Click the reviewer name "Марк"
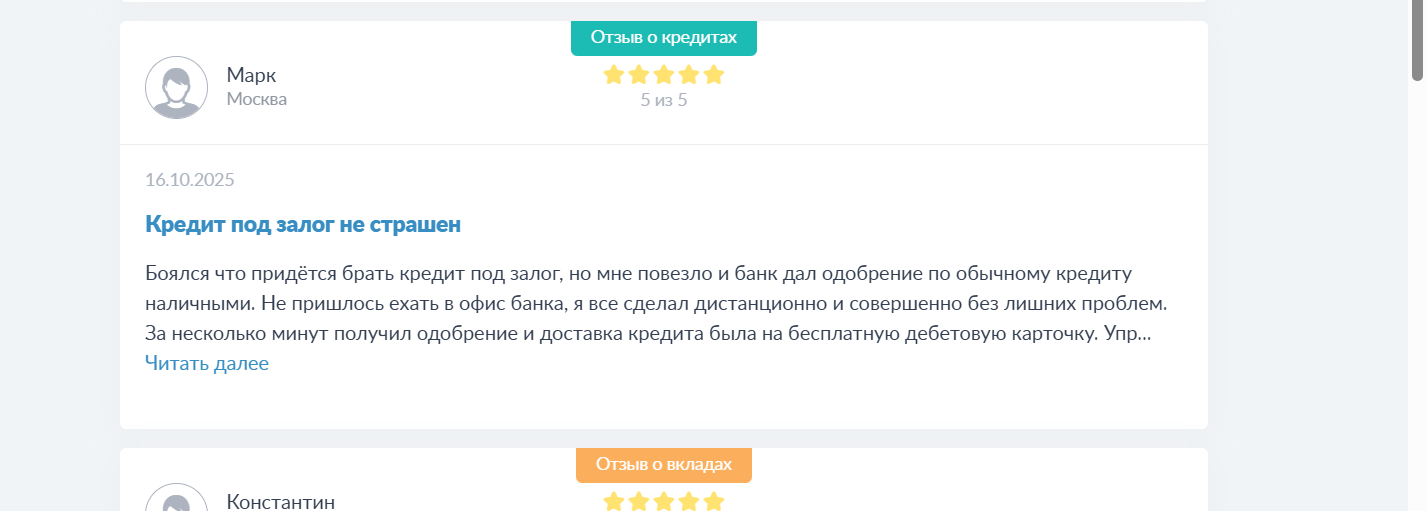The height and width of the screenshot is (511, 1427). [x=251, y=75]
